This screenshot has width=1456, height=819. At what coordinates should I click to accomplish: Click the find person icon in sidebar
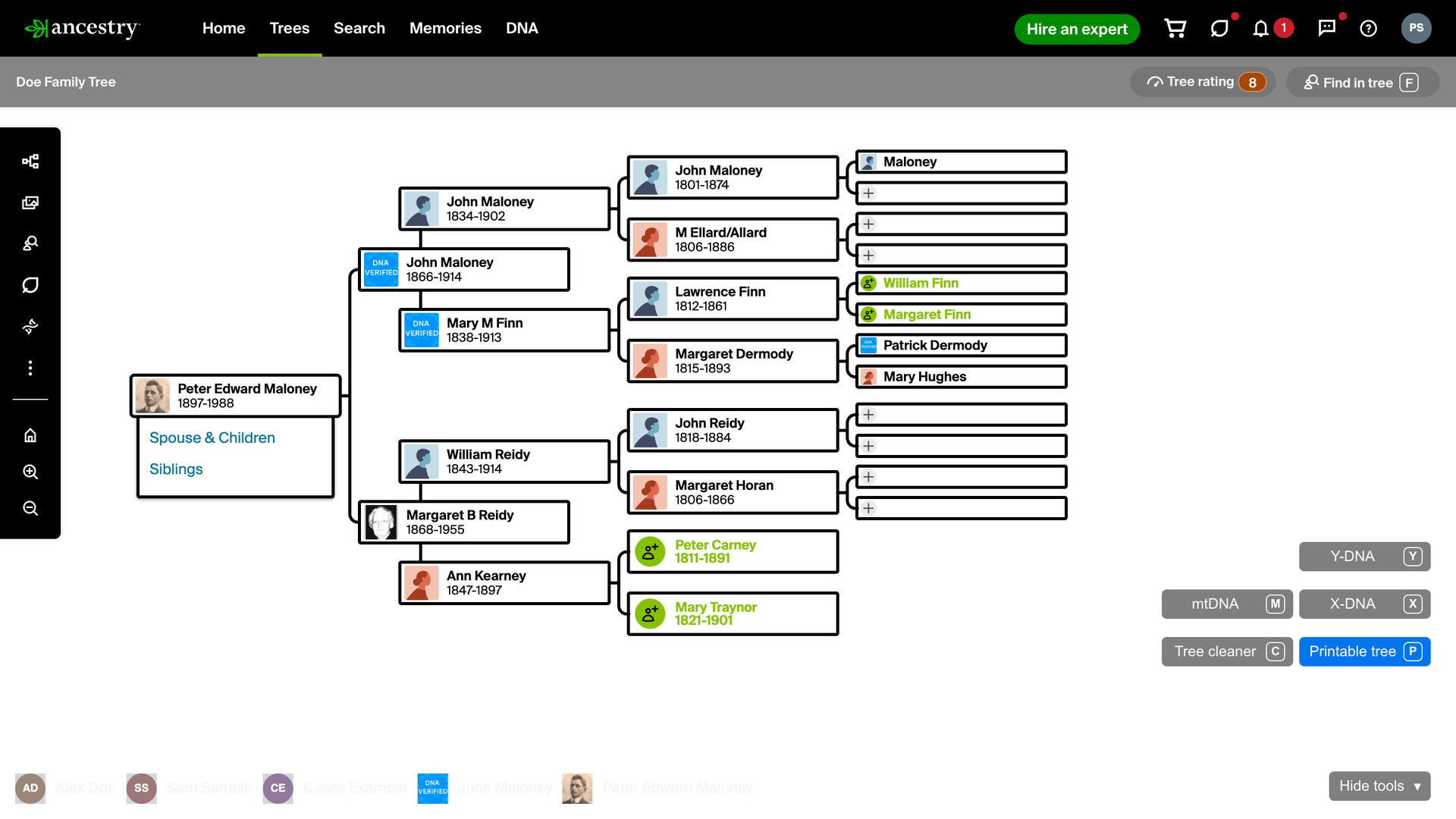tap(30, 243)
